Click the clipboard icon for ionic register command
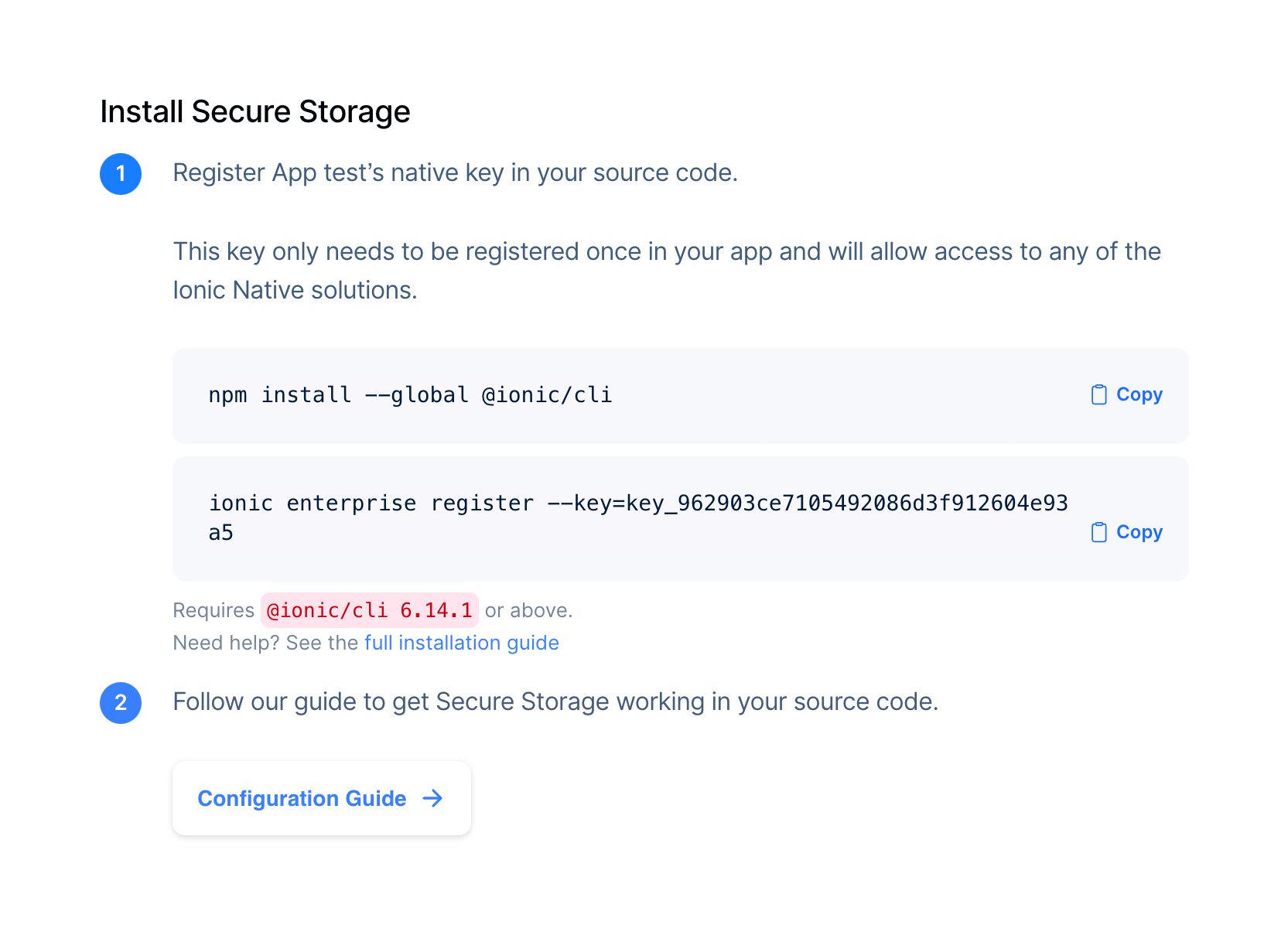The width and height of the screenshot is (1288, 942). [1098, 533]
